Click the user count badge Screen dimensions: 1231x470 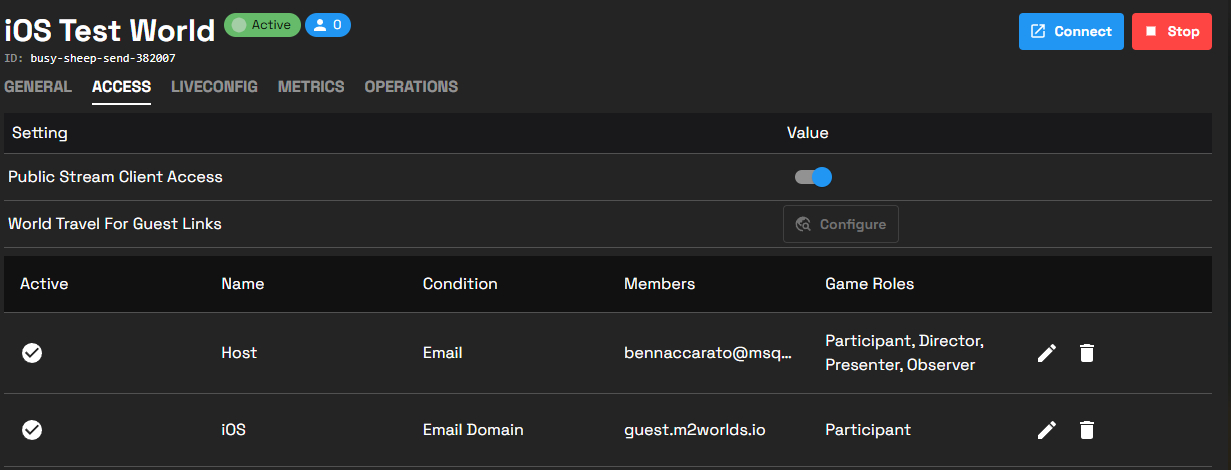coord(328,25)
